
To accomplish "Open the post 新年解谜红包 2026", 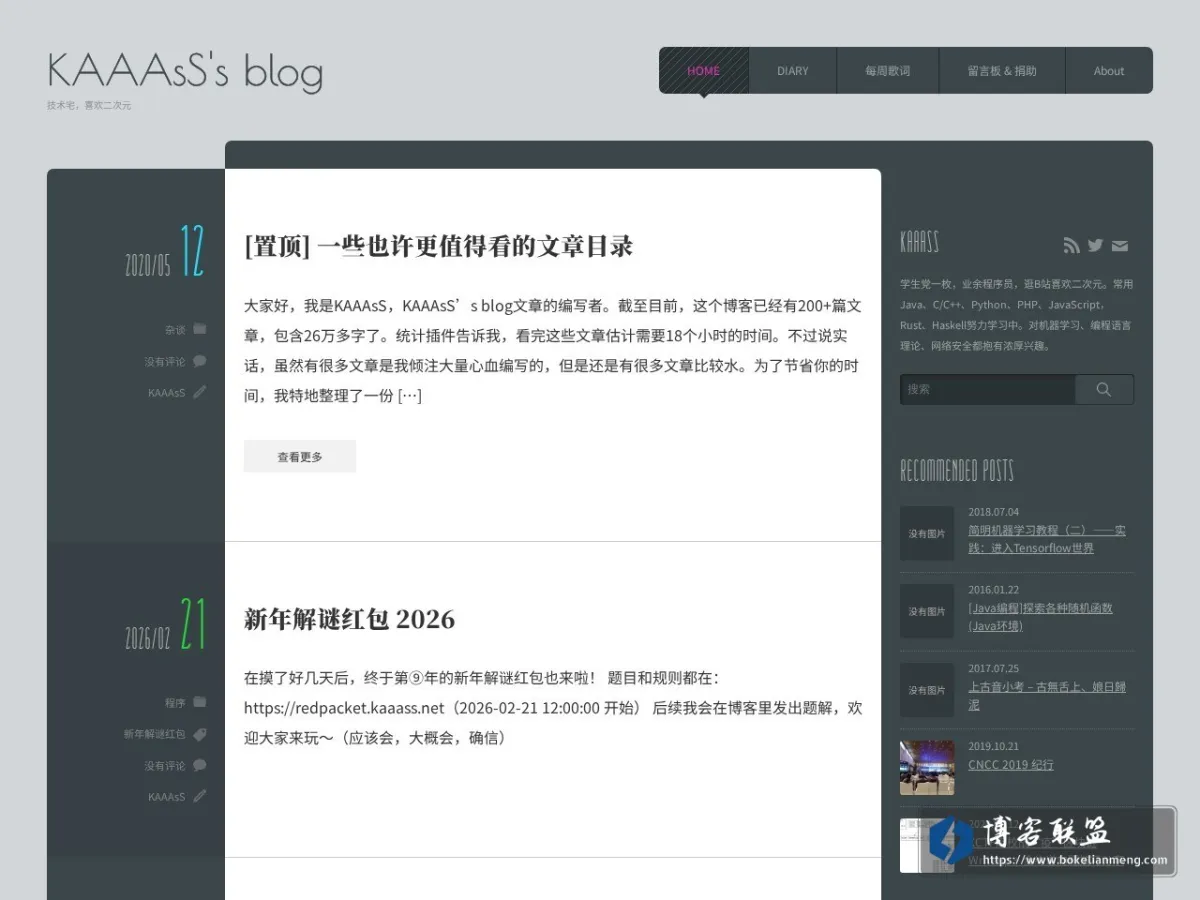I will (349, 619).
